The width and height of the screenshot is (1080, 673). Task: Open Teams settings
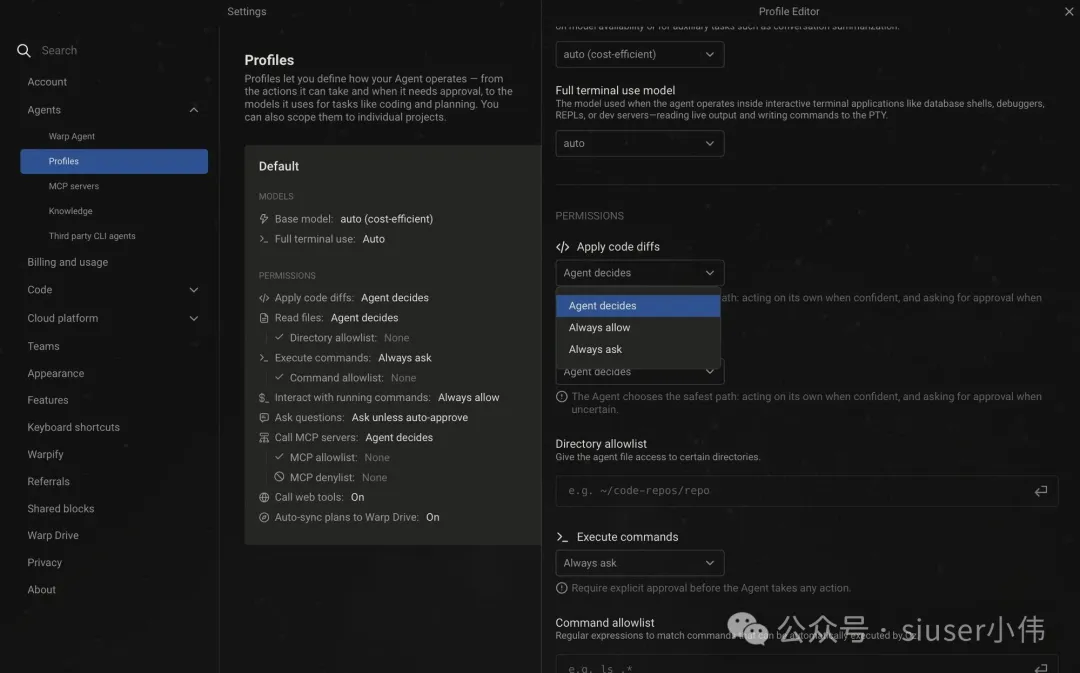(43, 346)
